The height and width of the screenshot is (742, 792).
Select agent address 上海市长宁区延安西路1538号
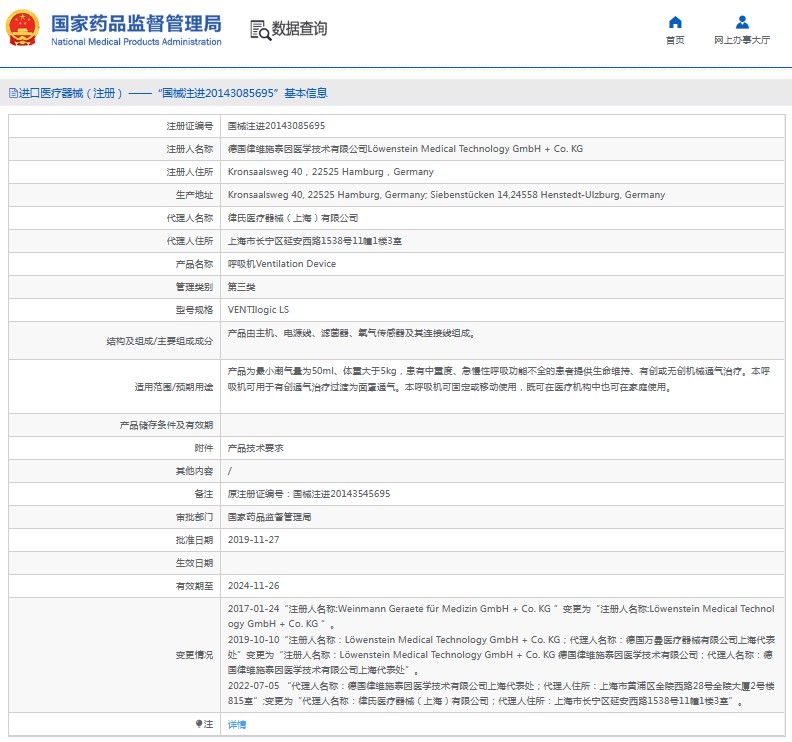(x=314, y=241)
